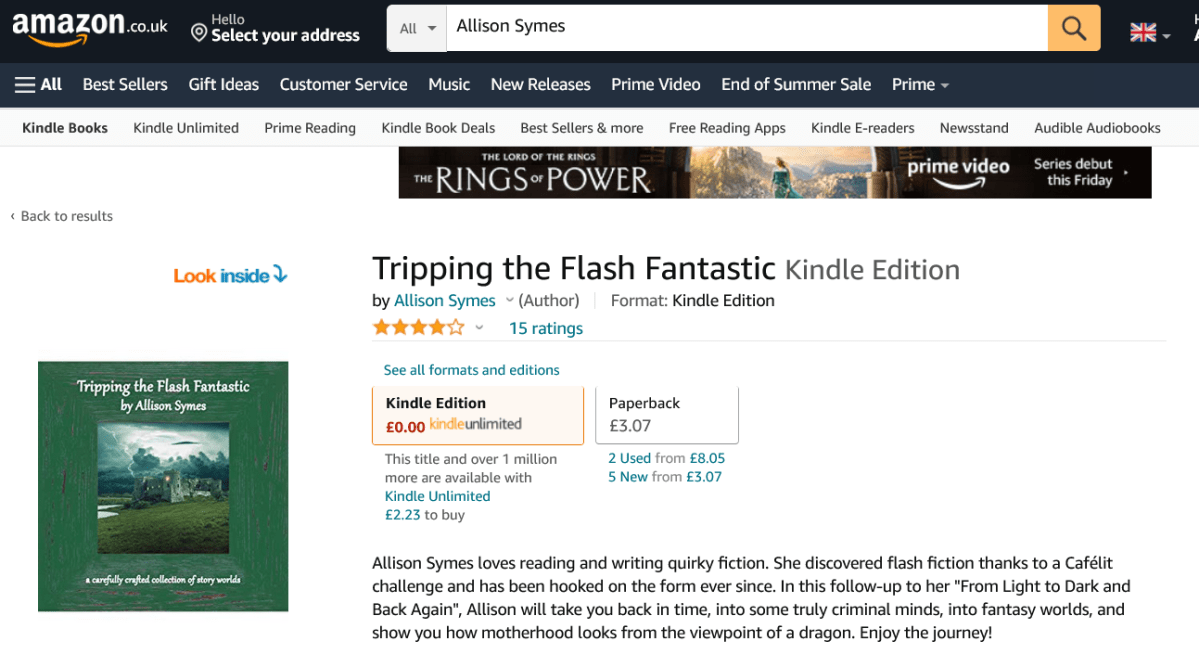Open the search category All dropdown

tap(417, 28)
